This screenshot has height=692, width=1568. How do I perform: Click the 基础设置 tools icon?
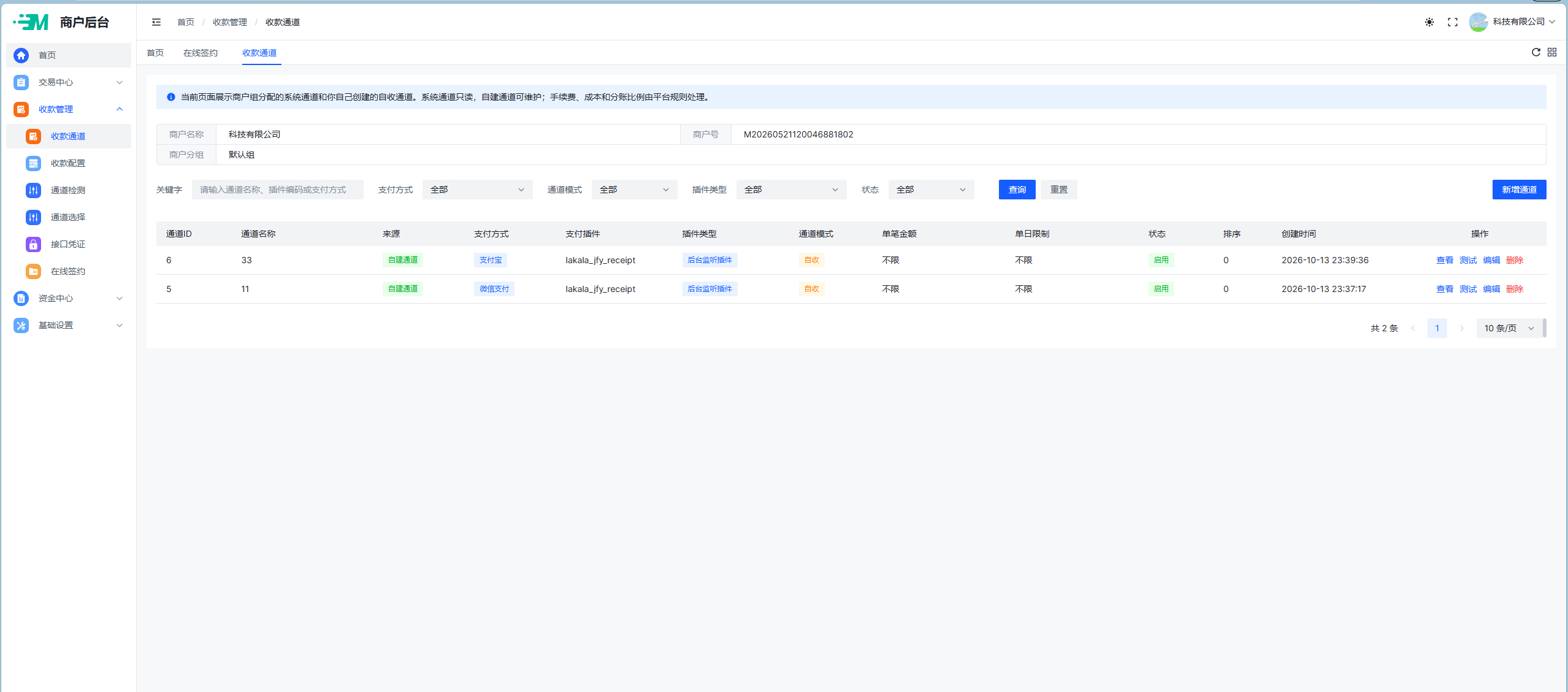21,325
